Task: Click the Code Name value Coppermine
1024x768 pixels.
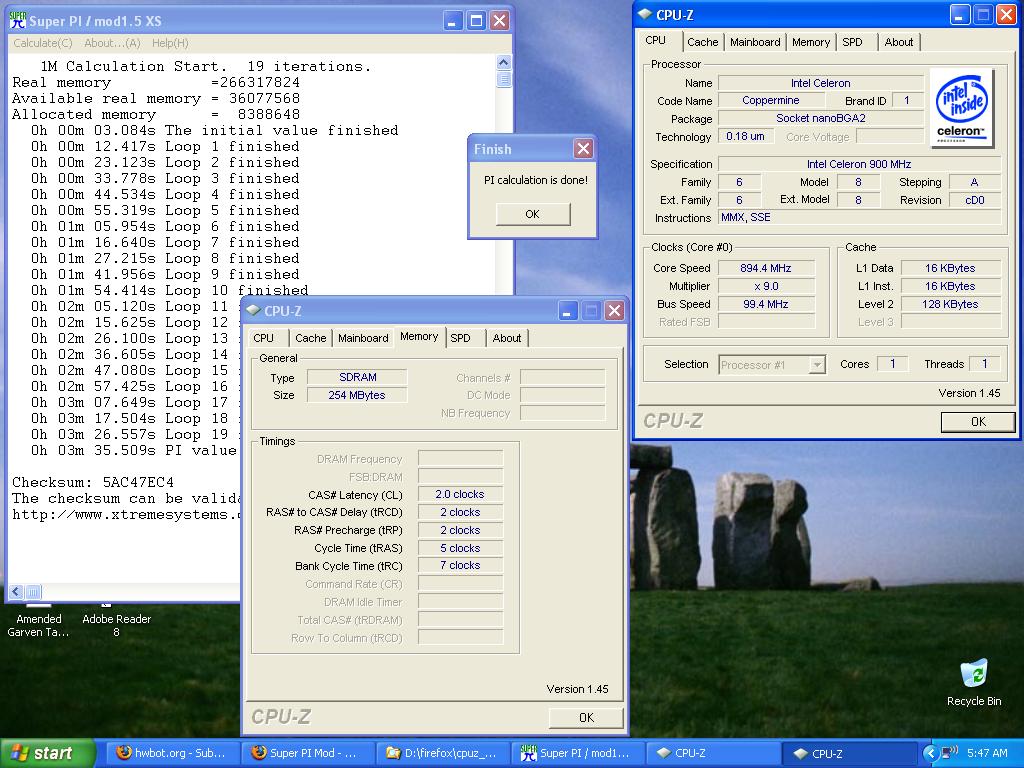Action: 771,101
